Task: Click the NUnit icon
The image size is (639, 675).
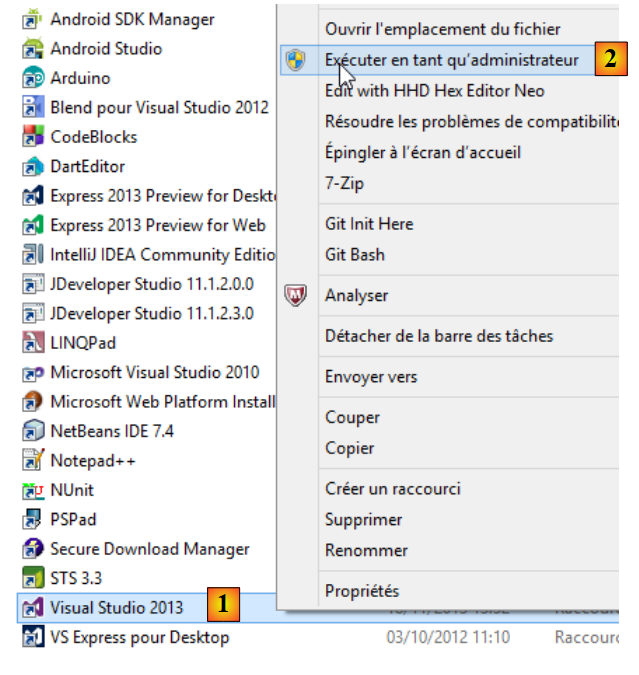Action: click(x=33, y=491)
